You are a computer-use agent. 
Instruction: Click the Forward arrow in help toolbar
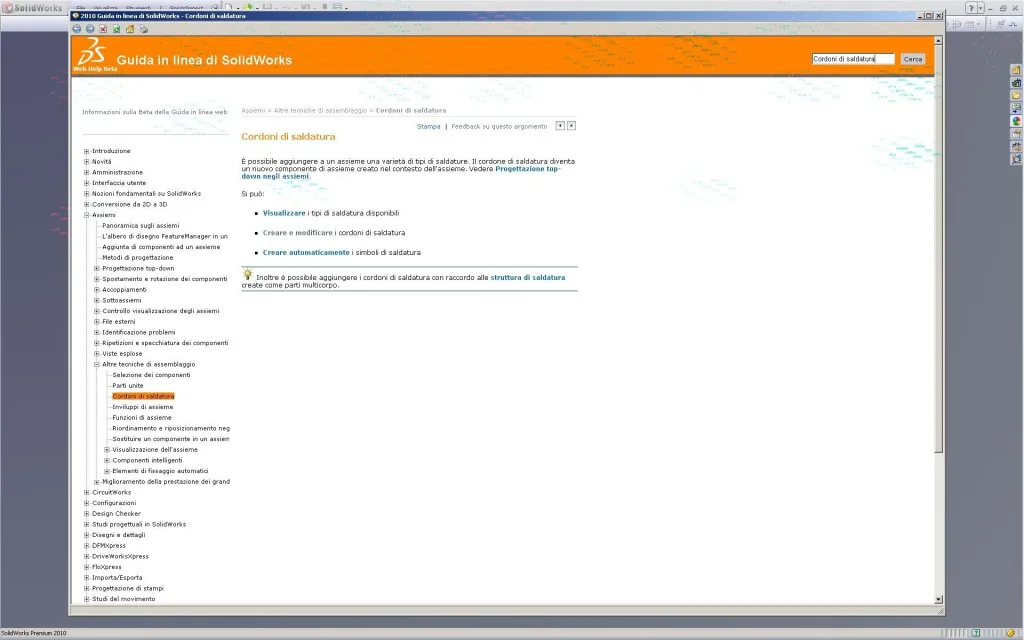90,29
